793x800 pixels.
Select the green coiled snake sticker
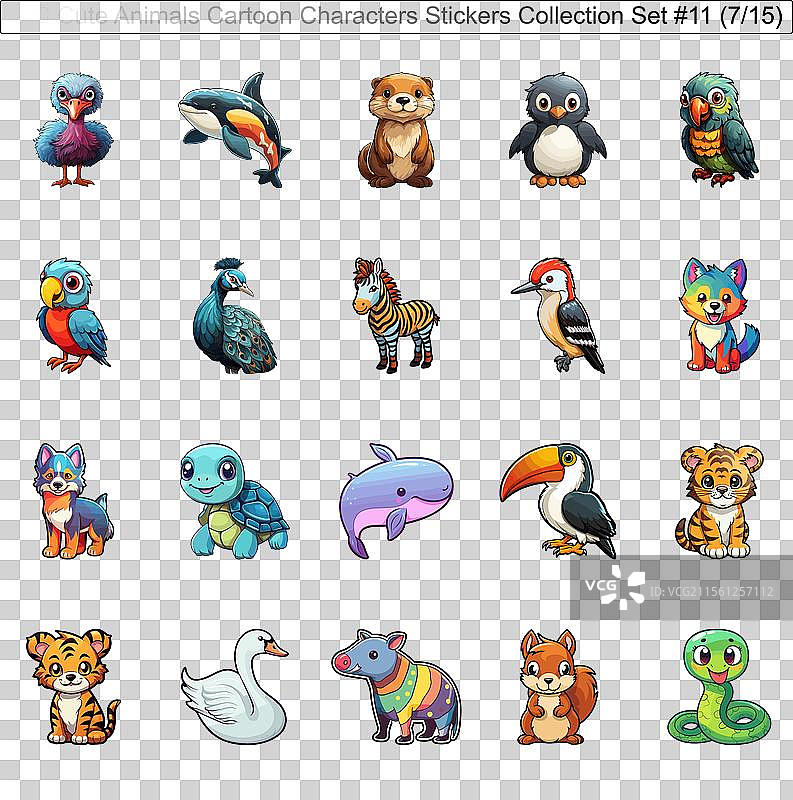coord(718,686)
